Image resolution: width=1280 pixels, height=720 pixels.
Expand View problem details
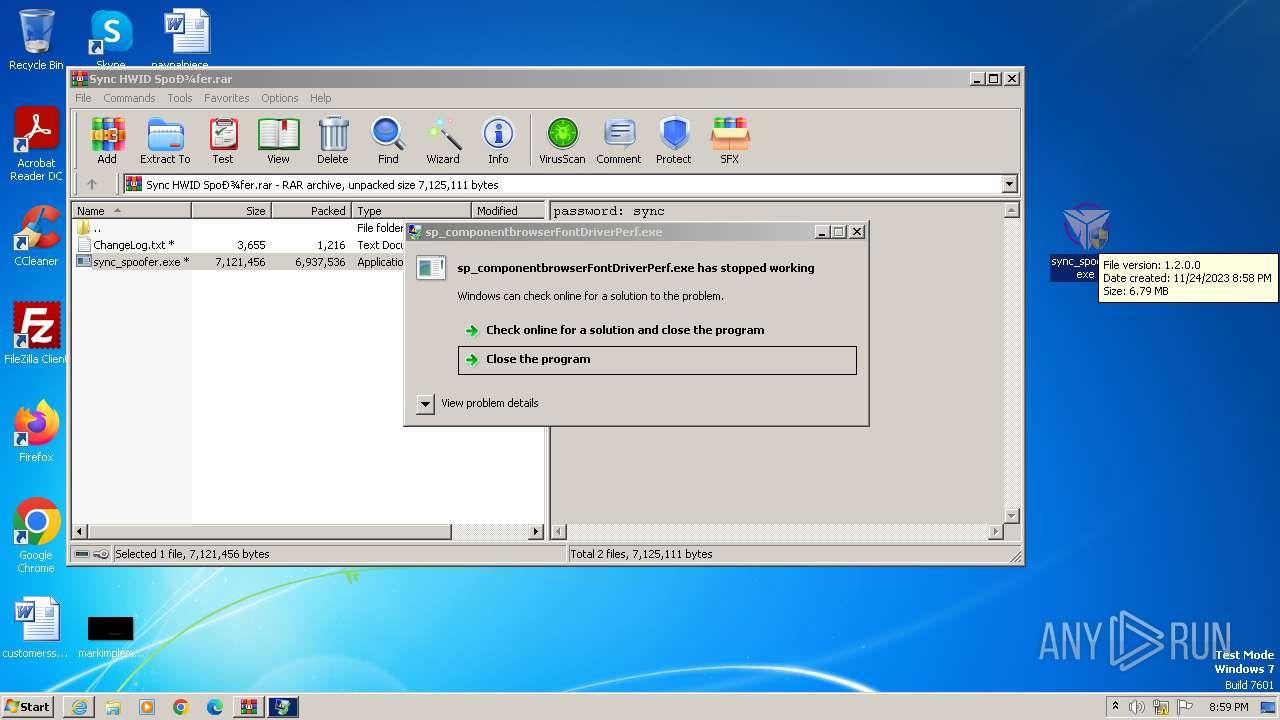point(478,403)
